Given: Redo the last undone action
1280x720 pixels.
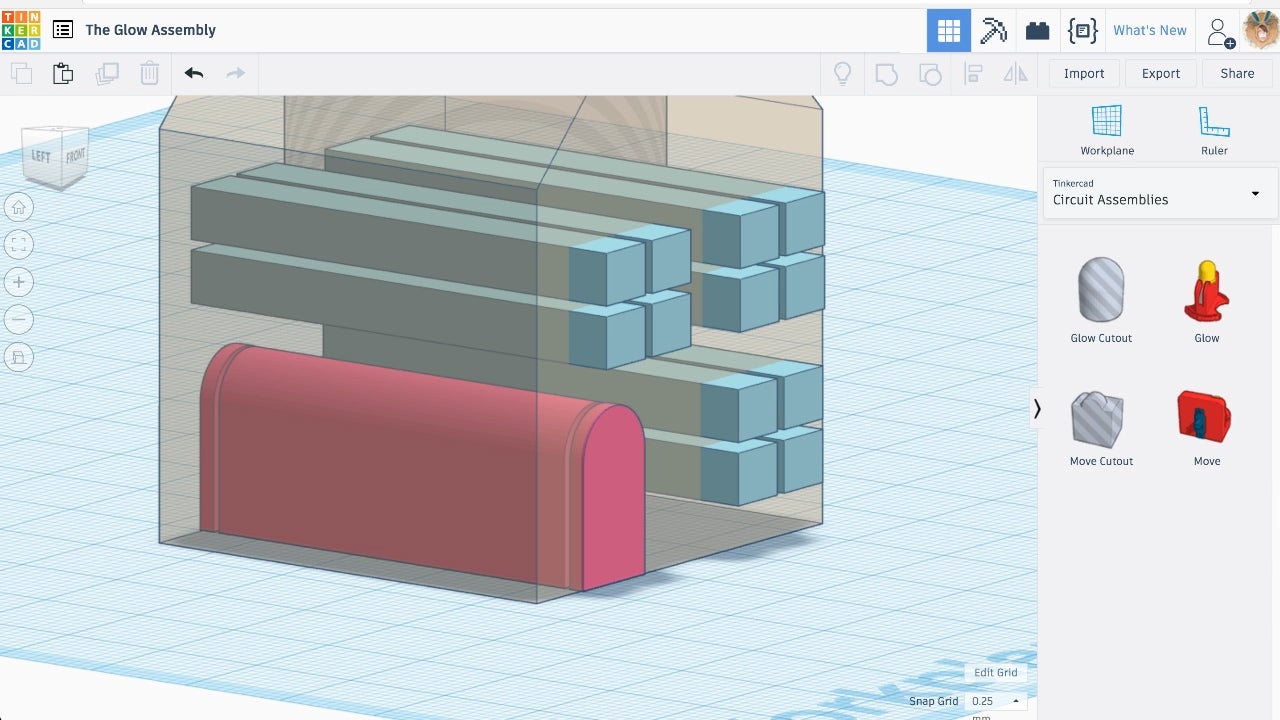Looking at the screenshot, I should click(x=236, y=73).
